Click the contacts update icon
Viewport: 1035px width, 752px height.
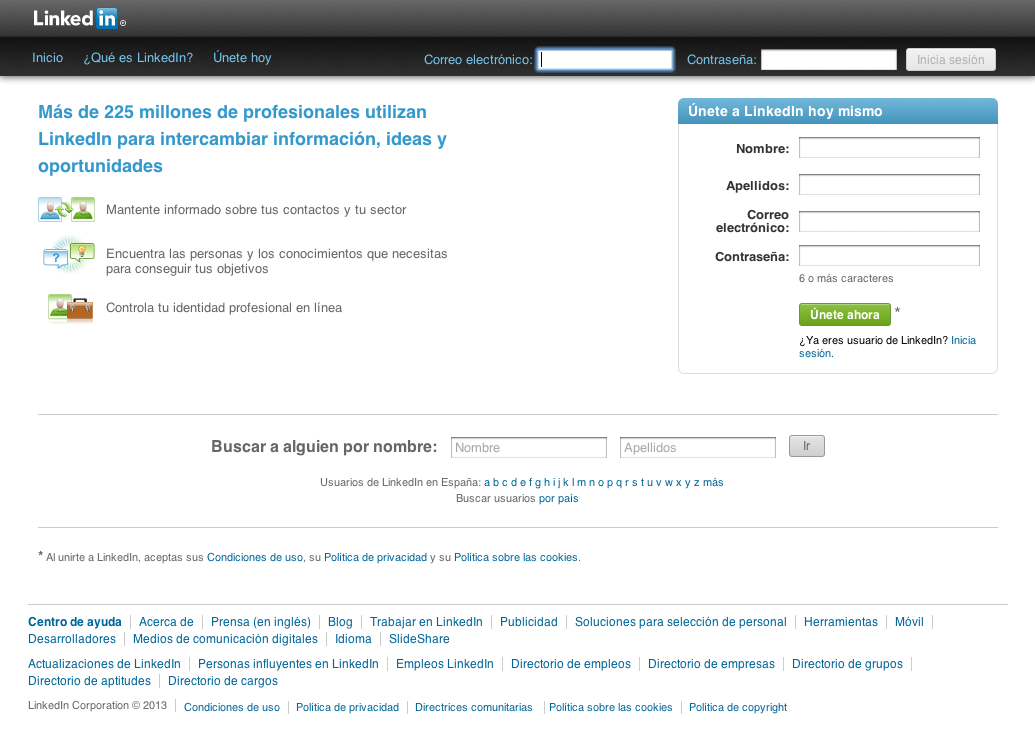tap(66, 210)
